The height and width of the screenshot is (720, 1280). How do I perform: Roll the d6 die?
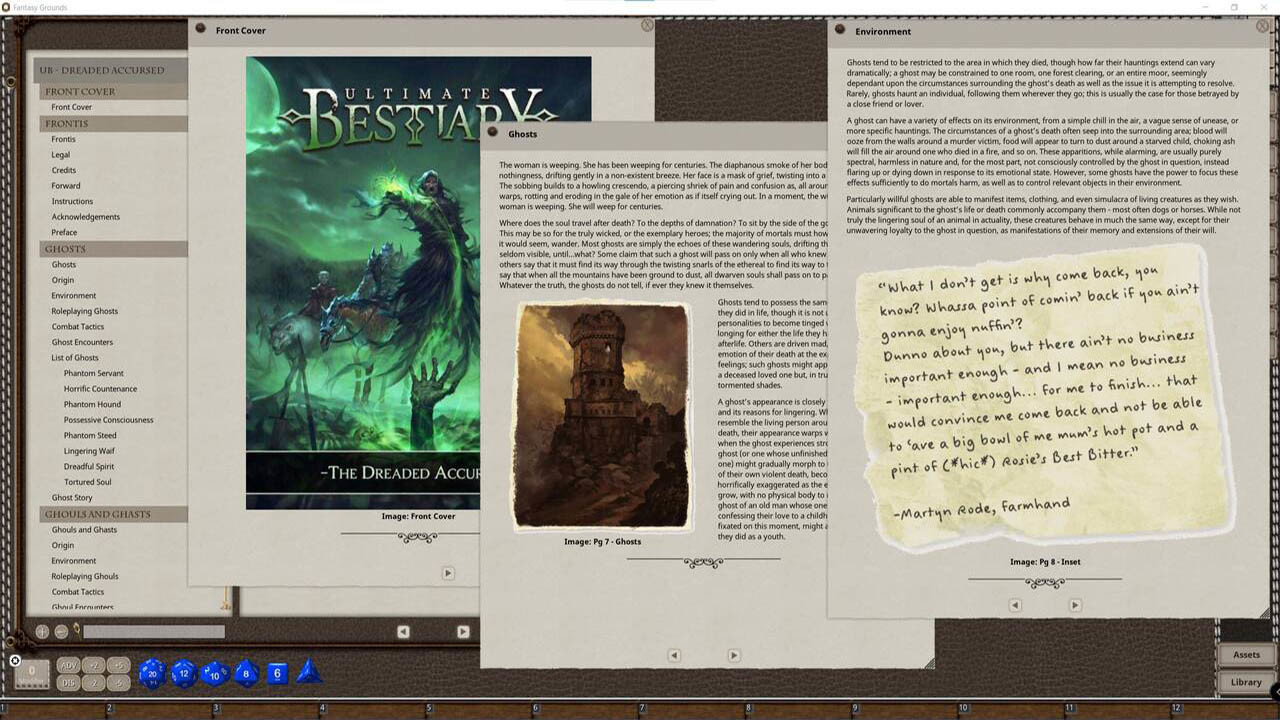276,673
